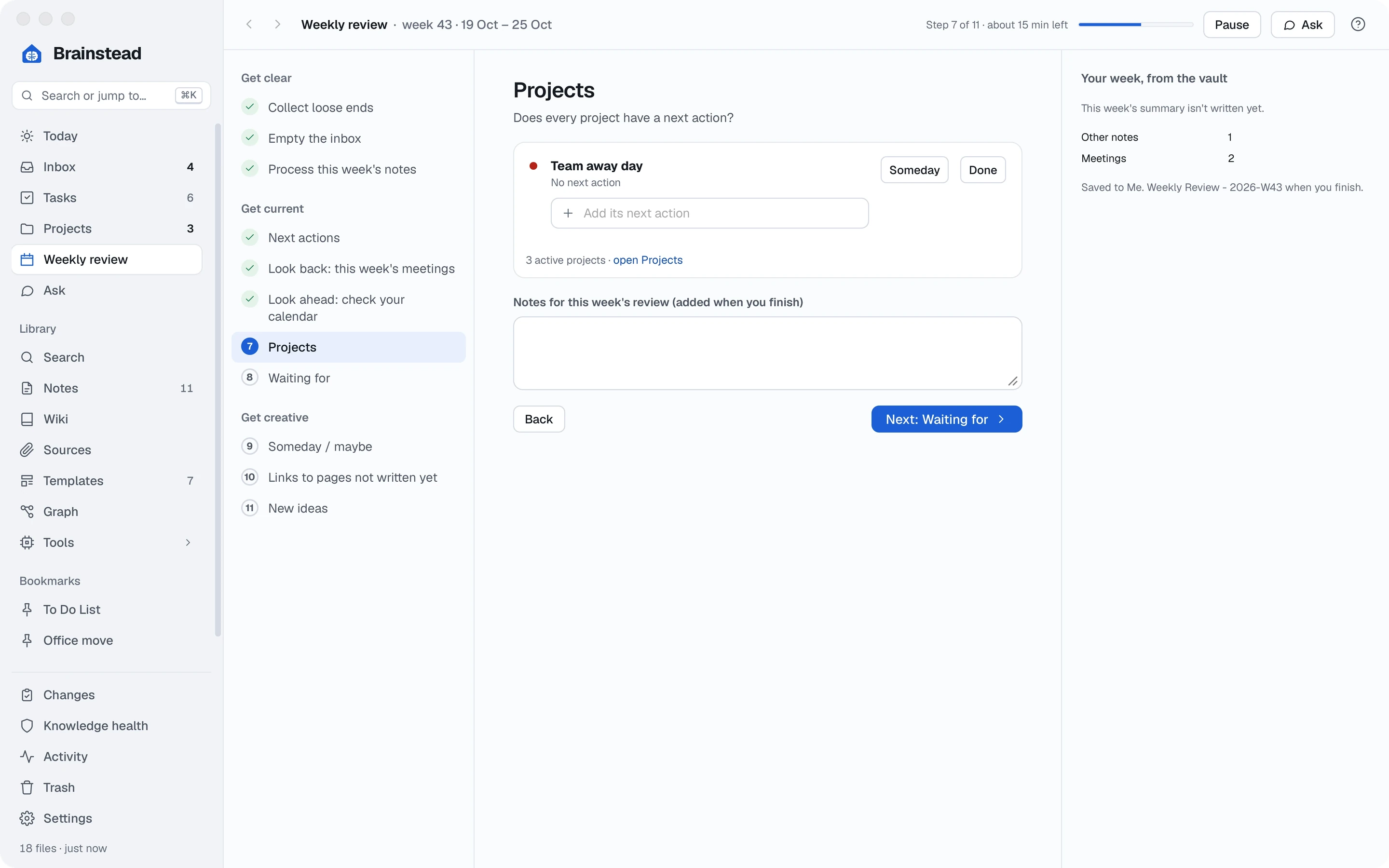Click the Brainstead logo icon
The image size is (1389, 868).
[x=31, y=54]
